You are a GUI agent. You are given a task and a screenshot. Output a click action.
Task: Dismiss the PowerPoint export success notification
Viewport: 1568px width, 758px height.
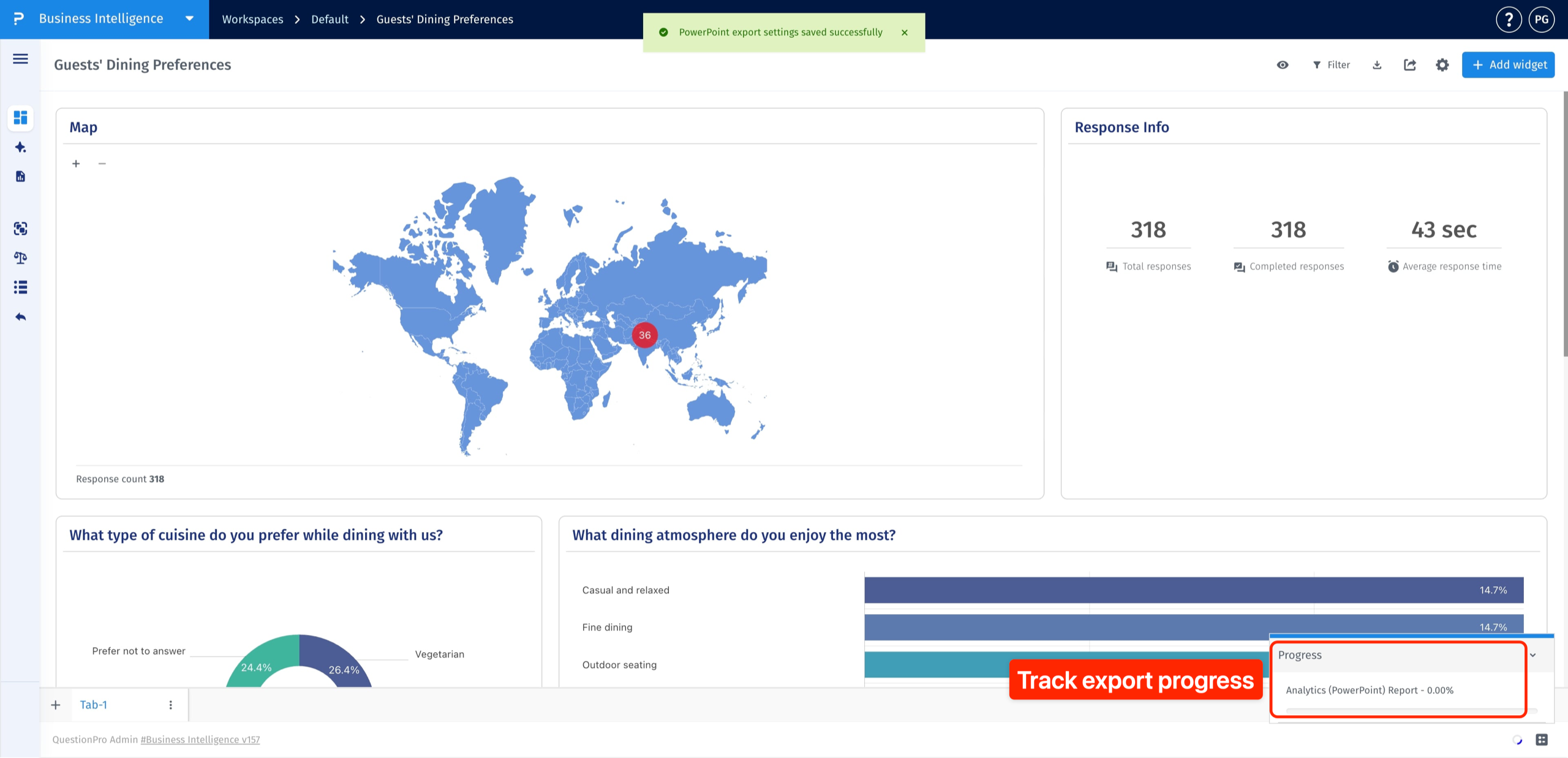904,32
